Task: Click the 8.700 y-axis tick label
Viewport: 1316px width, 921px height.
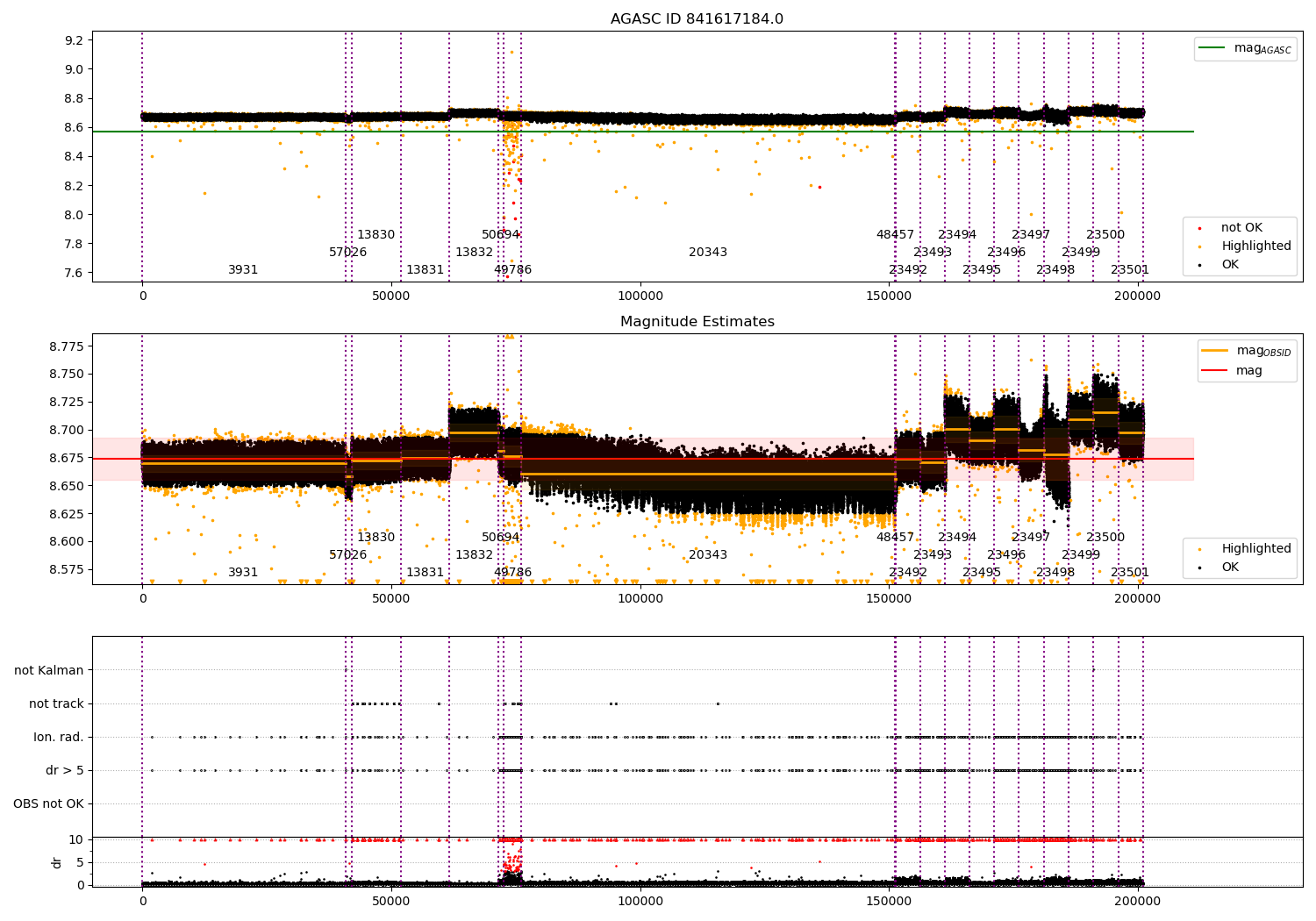Action: pyautogui.click(x=67, y=430)
